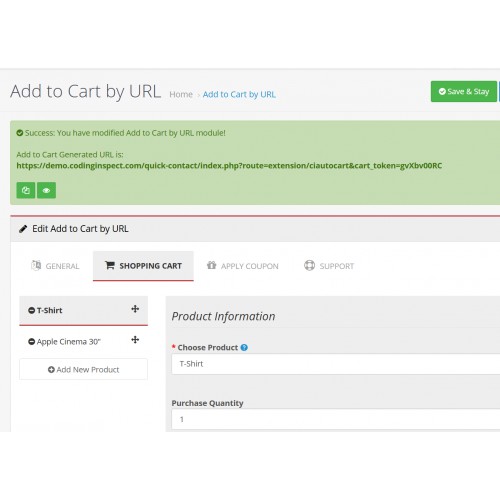Go to Home breadcrumb link

181,94
